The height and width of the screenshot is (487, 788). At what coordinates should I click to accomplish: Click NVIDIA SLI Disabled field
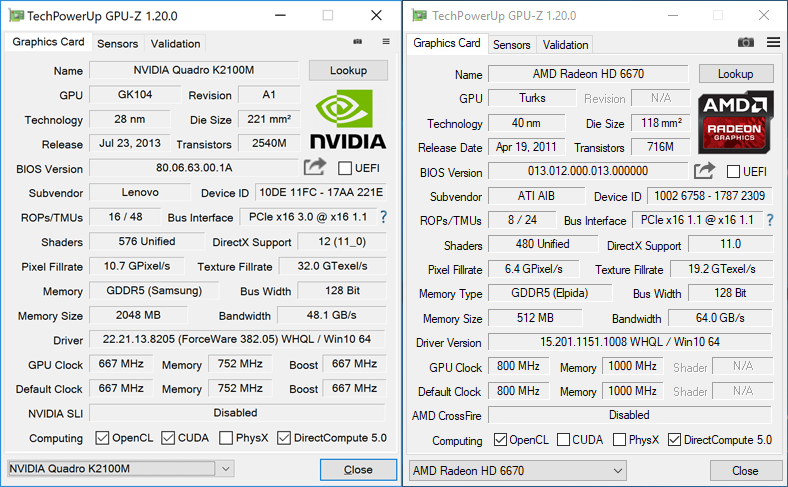click(x=237, y=413)
